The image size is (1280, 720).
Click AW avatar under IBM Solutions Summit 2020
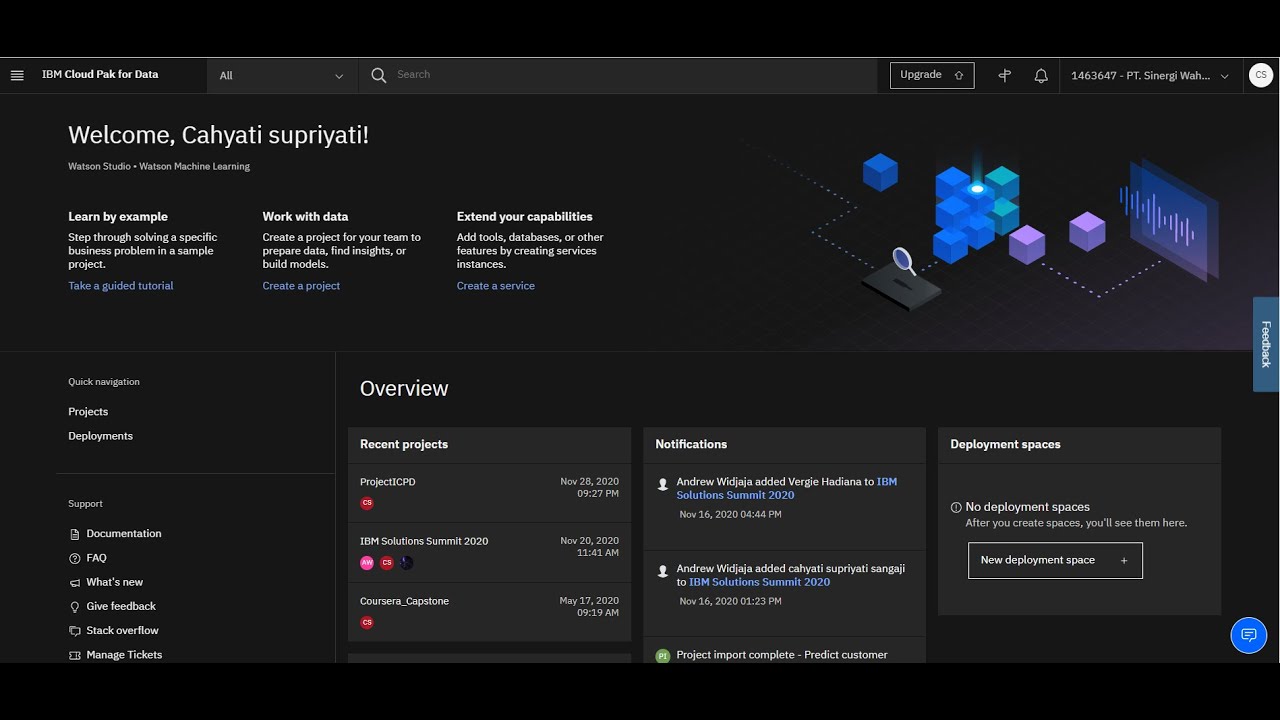click(367, 563)
